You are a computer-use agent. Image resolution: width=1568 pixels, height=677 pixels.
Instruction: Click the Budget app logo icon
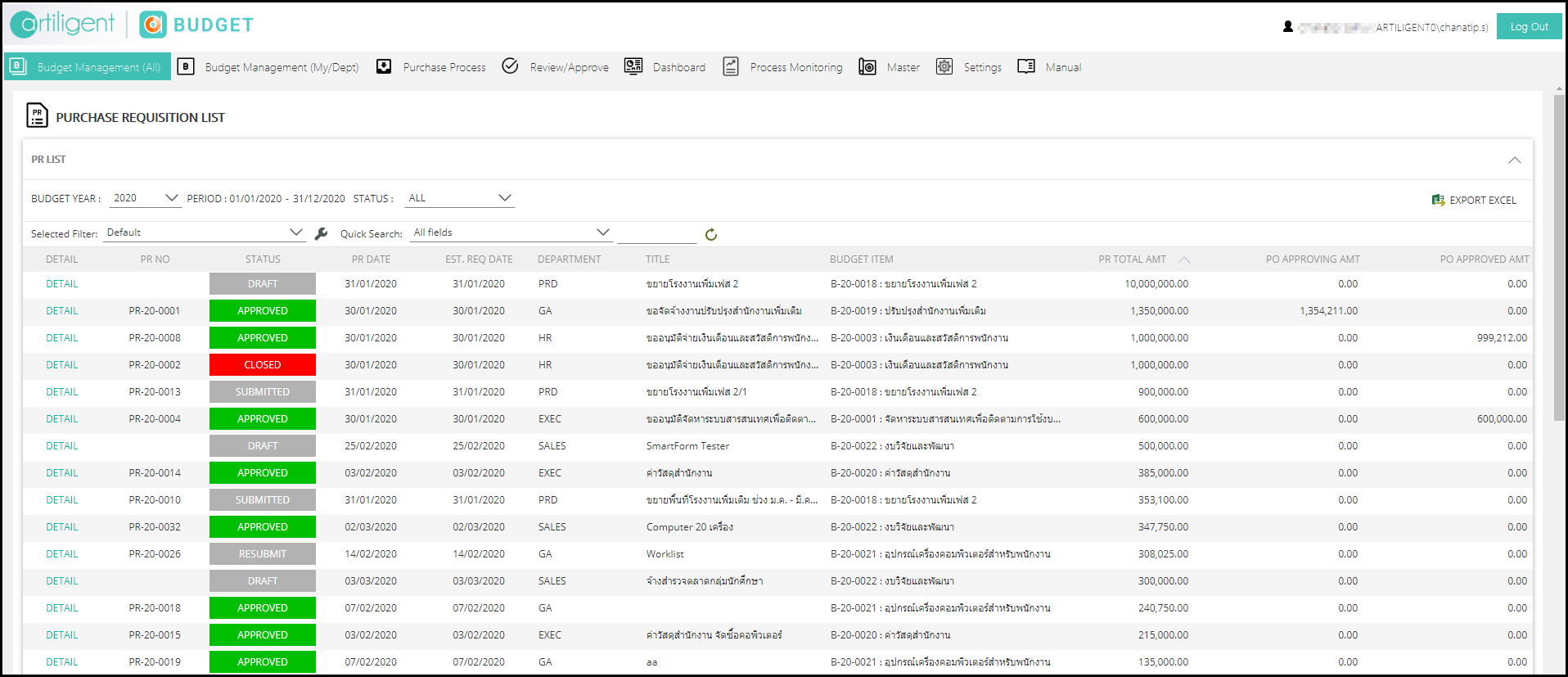point(153,25)
